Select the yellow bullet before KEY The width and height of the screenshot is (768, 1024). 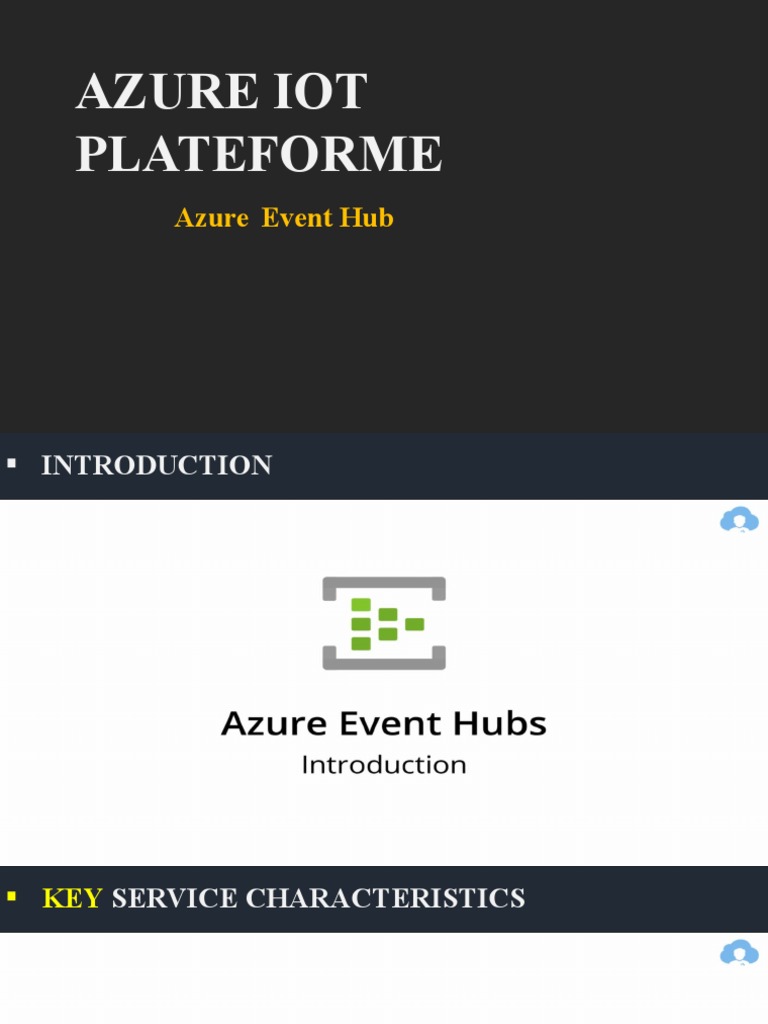12,897
